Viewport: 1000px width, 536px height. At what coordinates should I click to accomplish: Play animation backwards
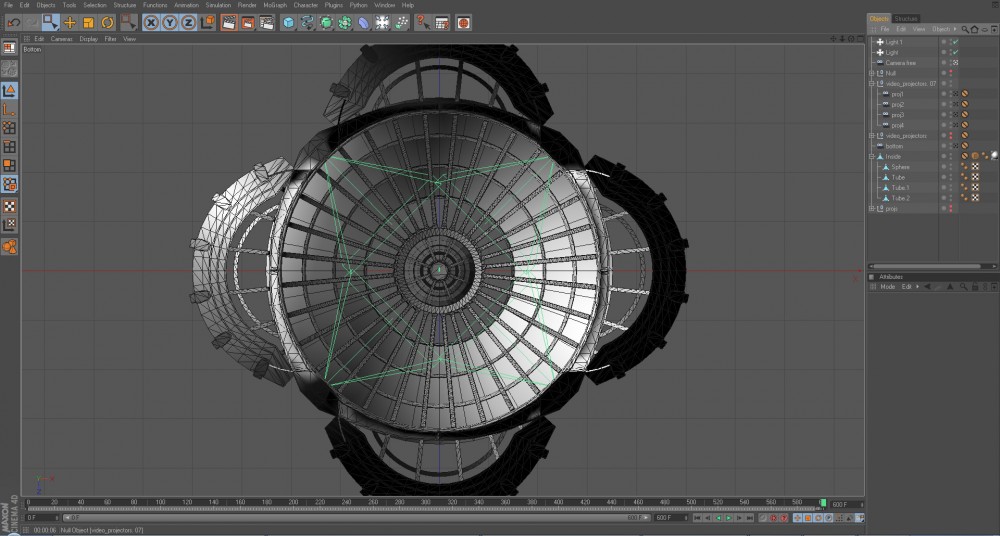pos(718,518)
